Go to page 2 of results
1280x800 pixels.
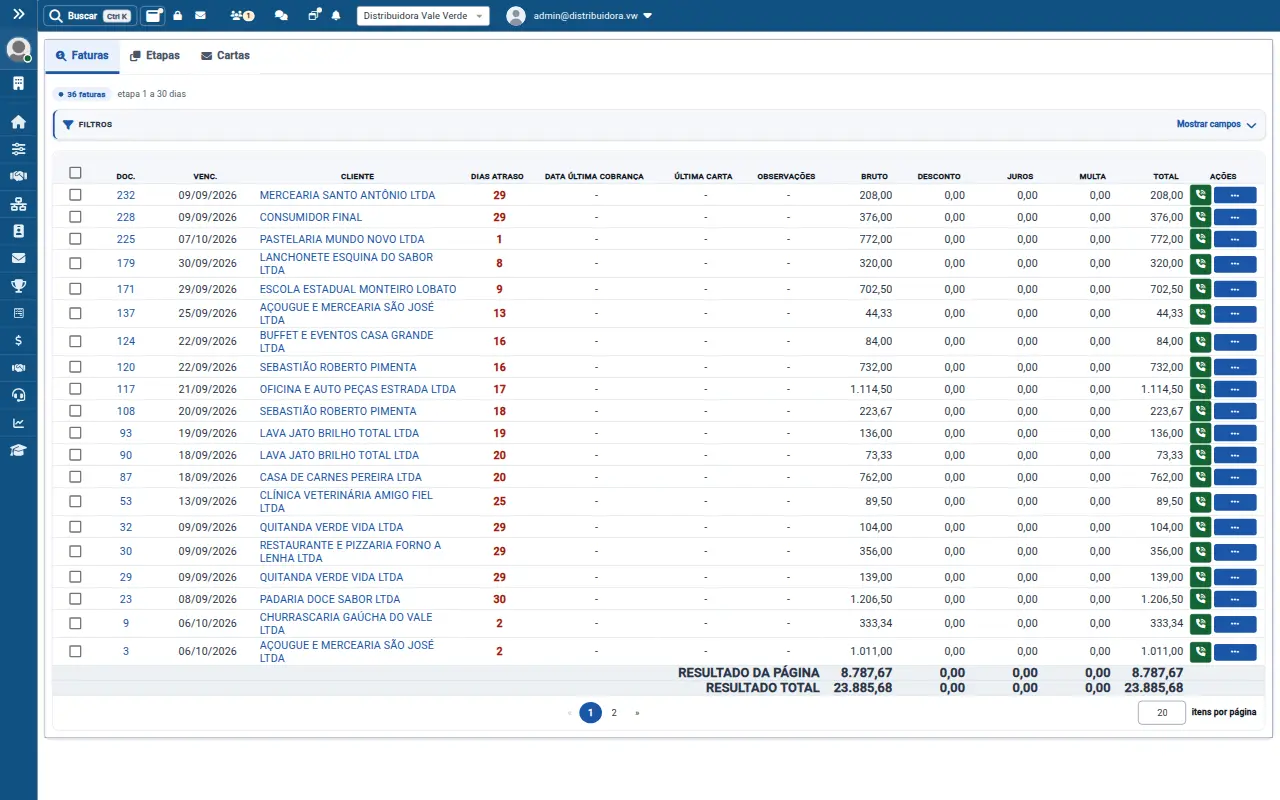click(x=614, y=713)
